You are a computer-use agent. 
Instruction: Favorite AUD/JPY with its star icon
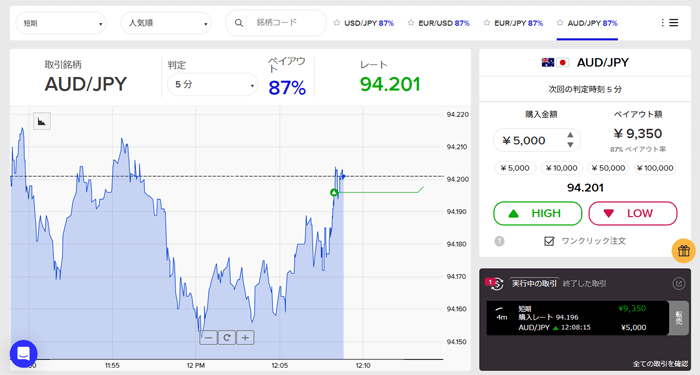560,23
